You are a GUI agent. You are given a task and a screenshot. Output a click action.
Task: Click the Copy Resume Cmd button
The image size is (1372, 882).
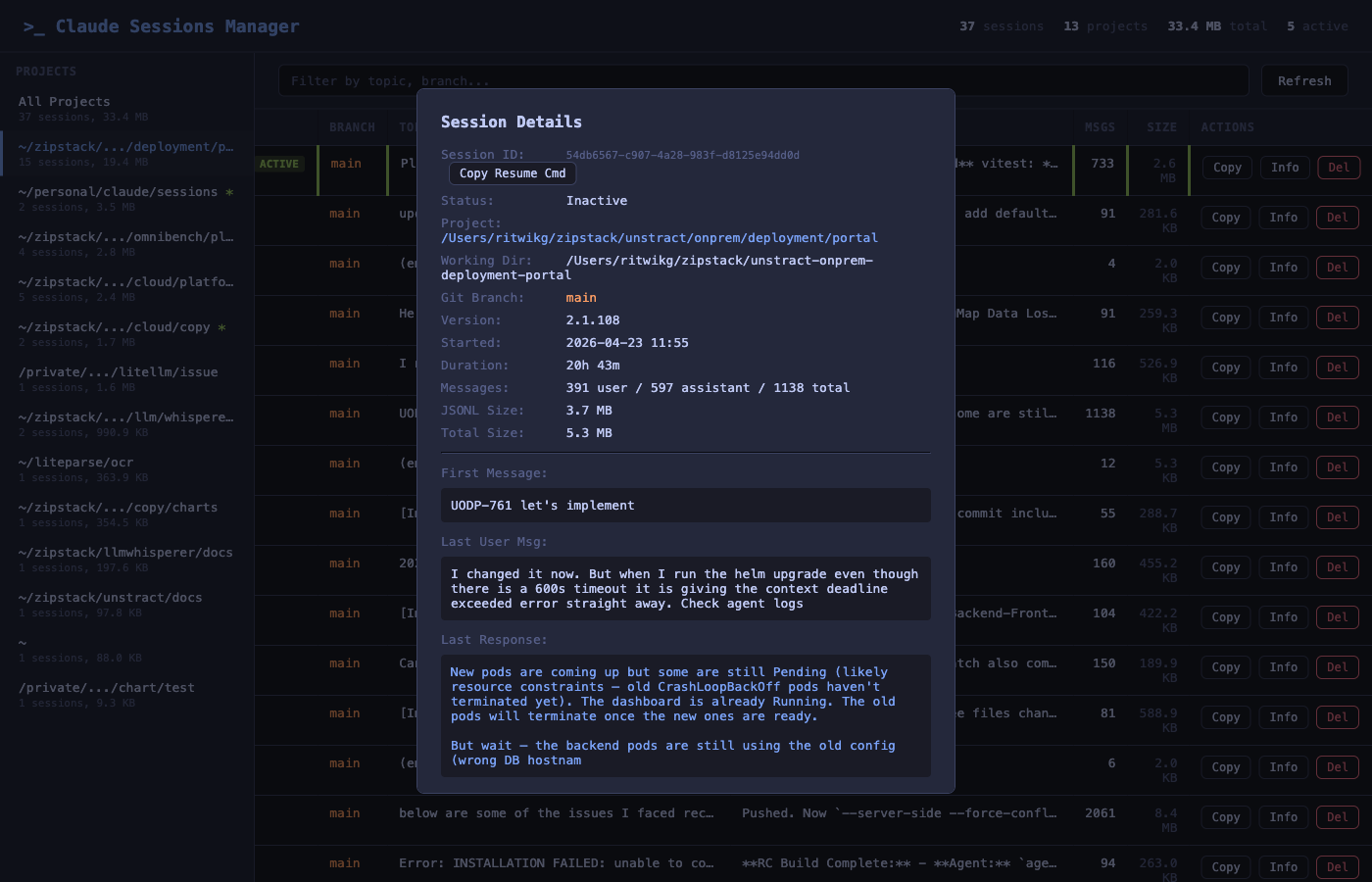pos(512,173)
